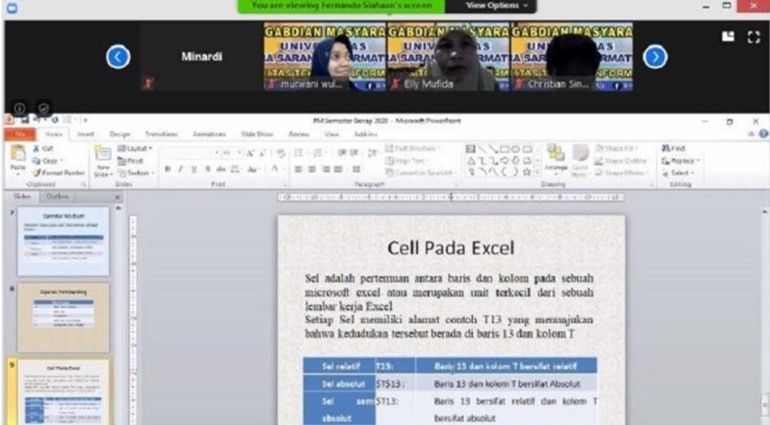Open the Copy dropdown in Clipboard

pyautogui.click(x=48, y=161)
